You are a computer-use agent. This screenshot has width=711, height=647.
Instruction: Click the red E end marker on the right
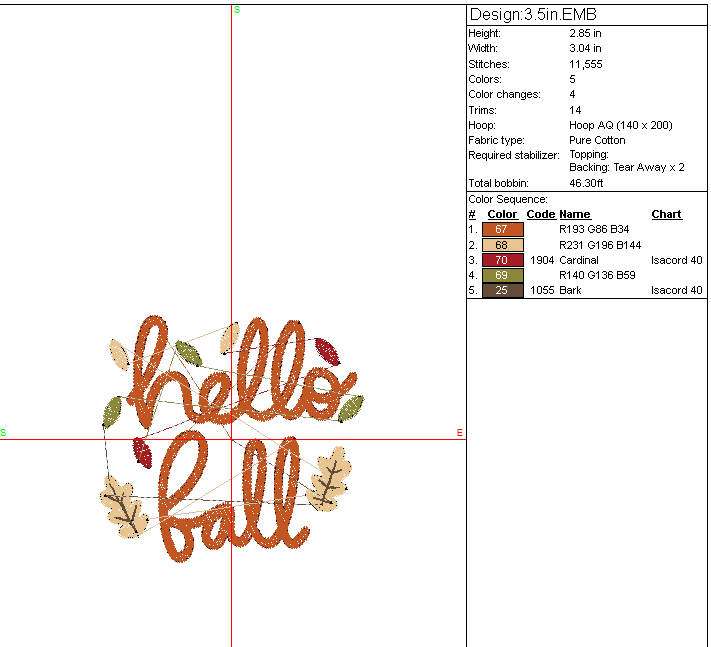tap(459, 432)
